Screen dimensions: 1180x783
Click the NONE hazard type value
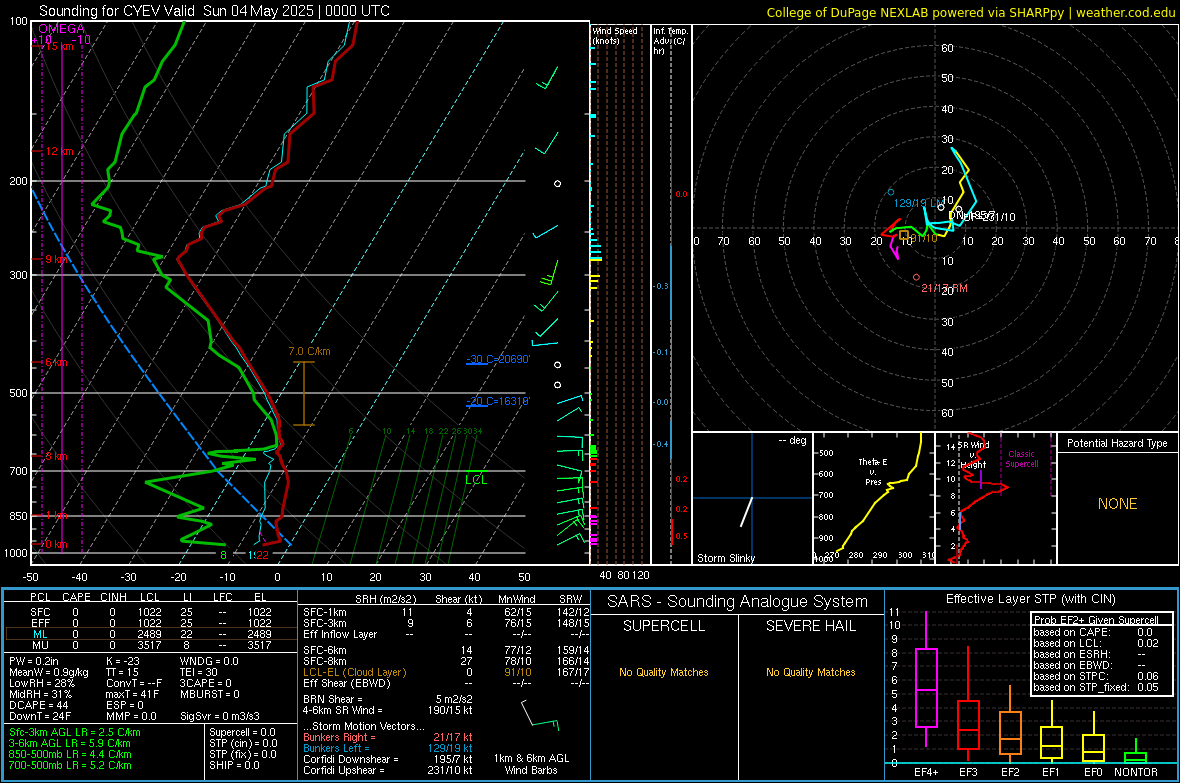pos(1117,504)
